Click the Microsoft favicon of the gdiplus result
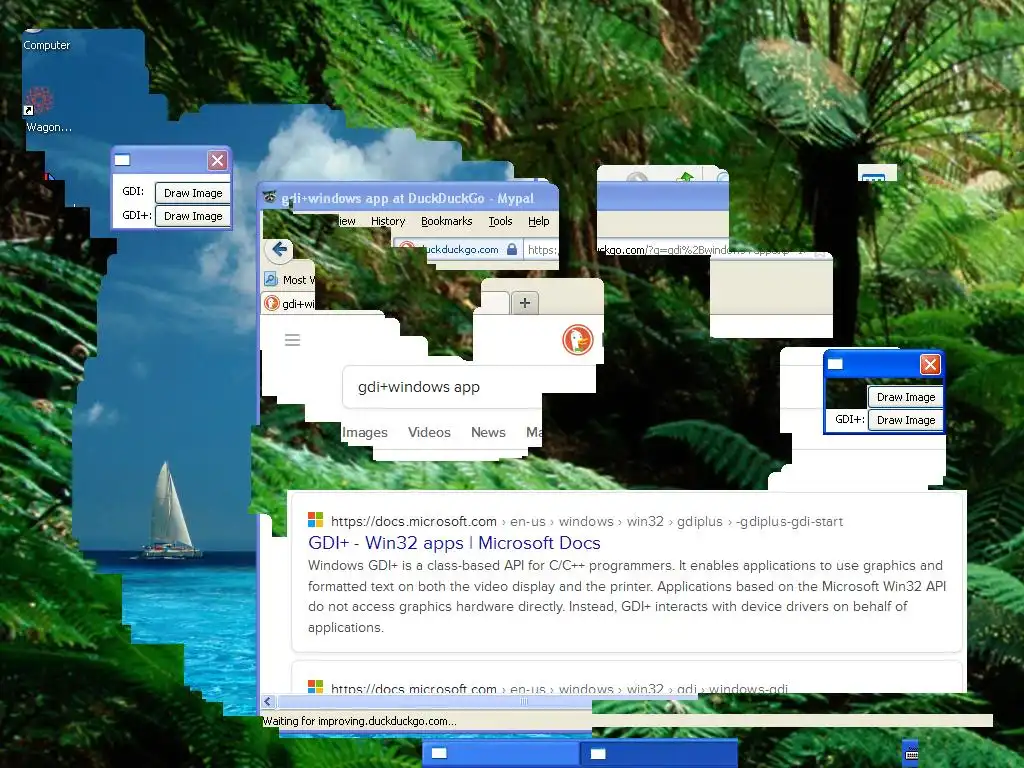Screen dimensions: 1024x768 click(x=315, y=520)
